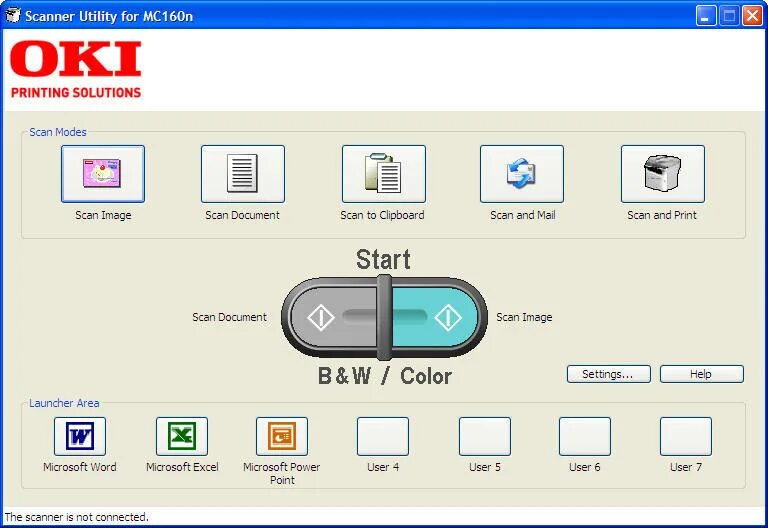The height and width of the screenshot is (528, 768).
Task: Launch Microsoft Excel from Launcher Area
Action: tap(182, 436)
